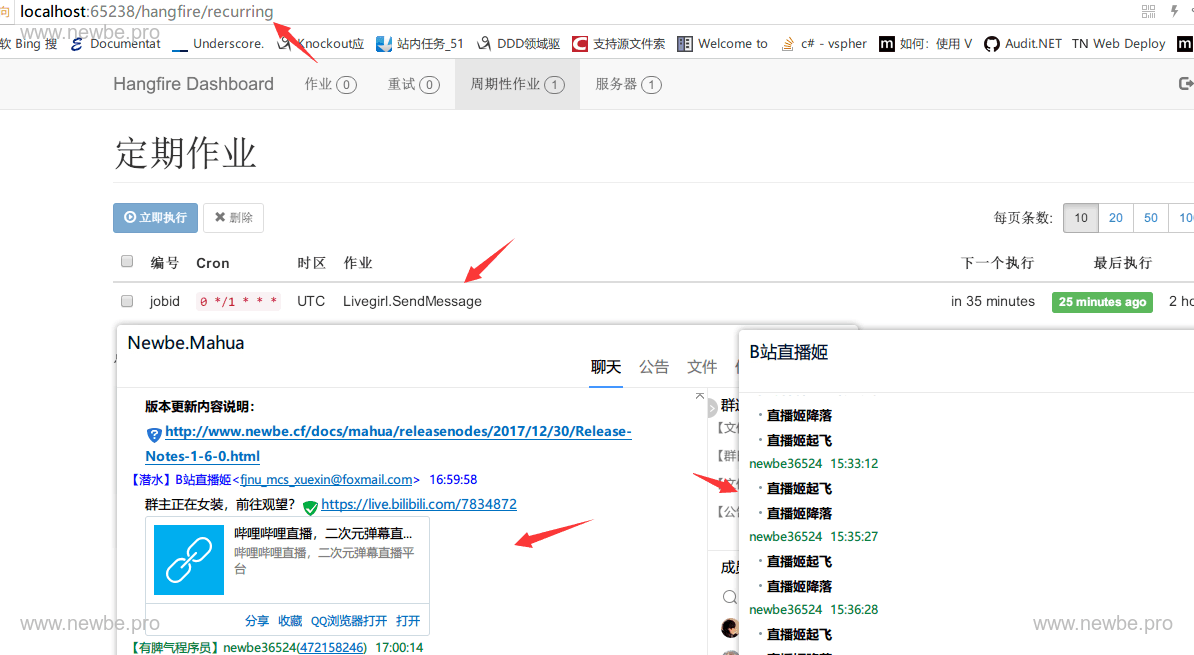
Task: Check the jobid row checkbox
Action: coord(127,301)
